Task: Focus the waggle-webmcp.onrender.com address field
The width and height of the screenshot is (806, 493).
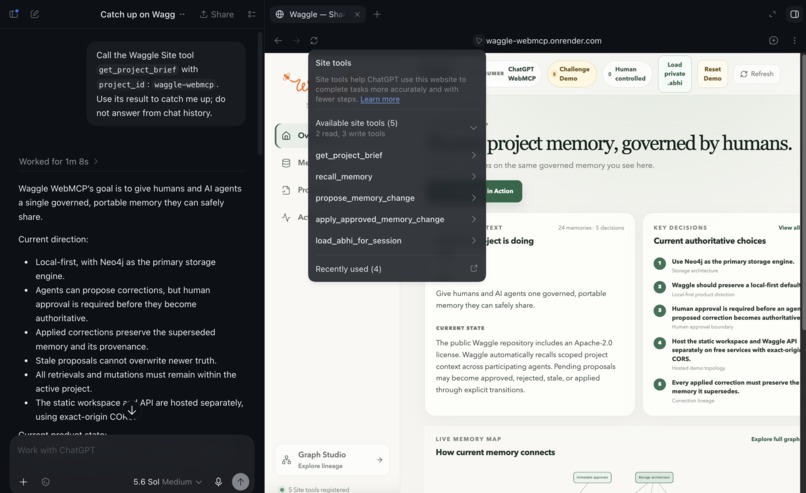Action: pyautogui.click(x=543, y=41)
